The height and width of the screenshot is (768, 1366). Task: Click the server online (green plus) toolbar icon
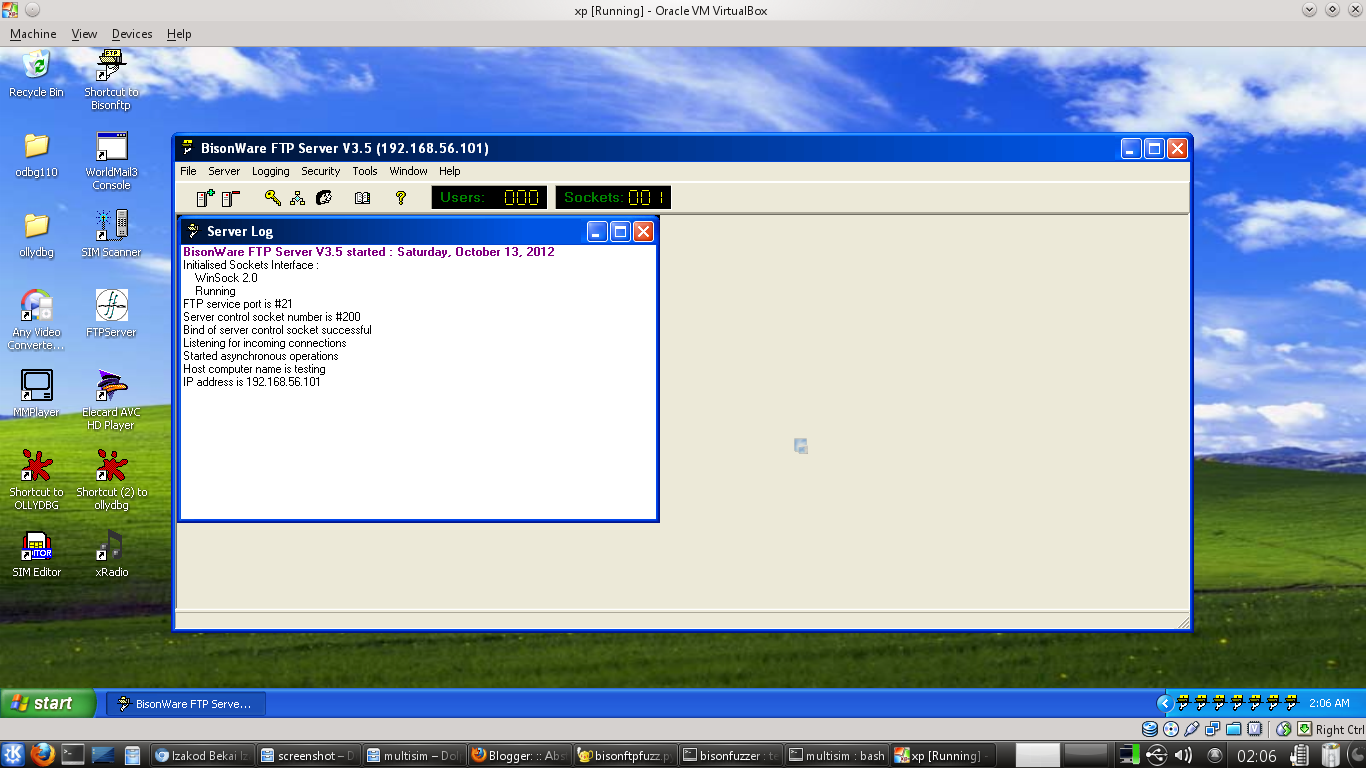point(205,198)
